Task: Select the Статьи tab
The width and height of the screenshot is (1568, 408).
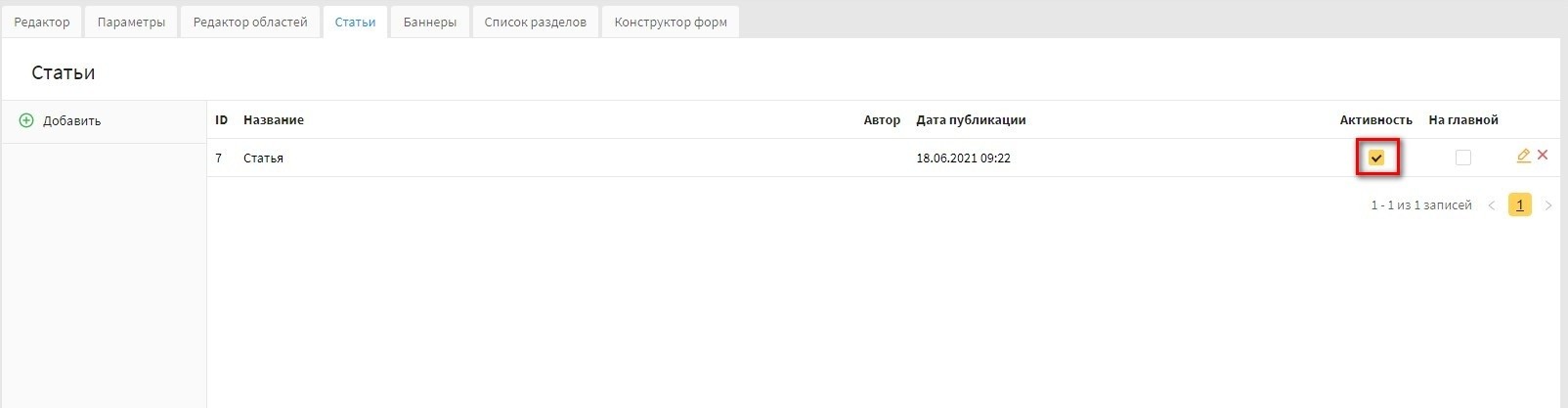Action: point(355,23)
